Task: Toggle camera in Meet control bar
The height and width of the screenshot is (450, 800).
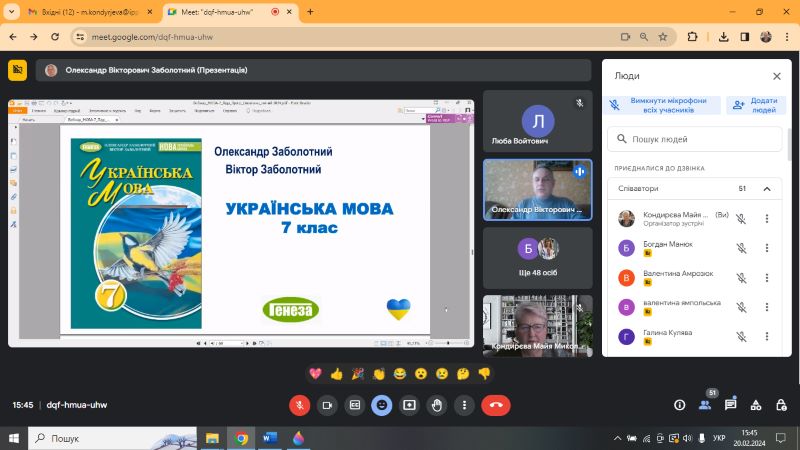Action: click(x=327, y=405)
